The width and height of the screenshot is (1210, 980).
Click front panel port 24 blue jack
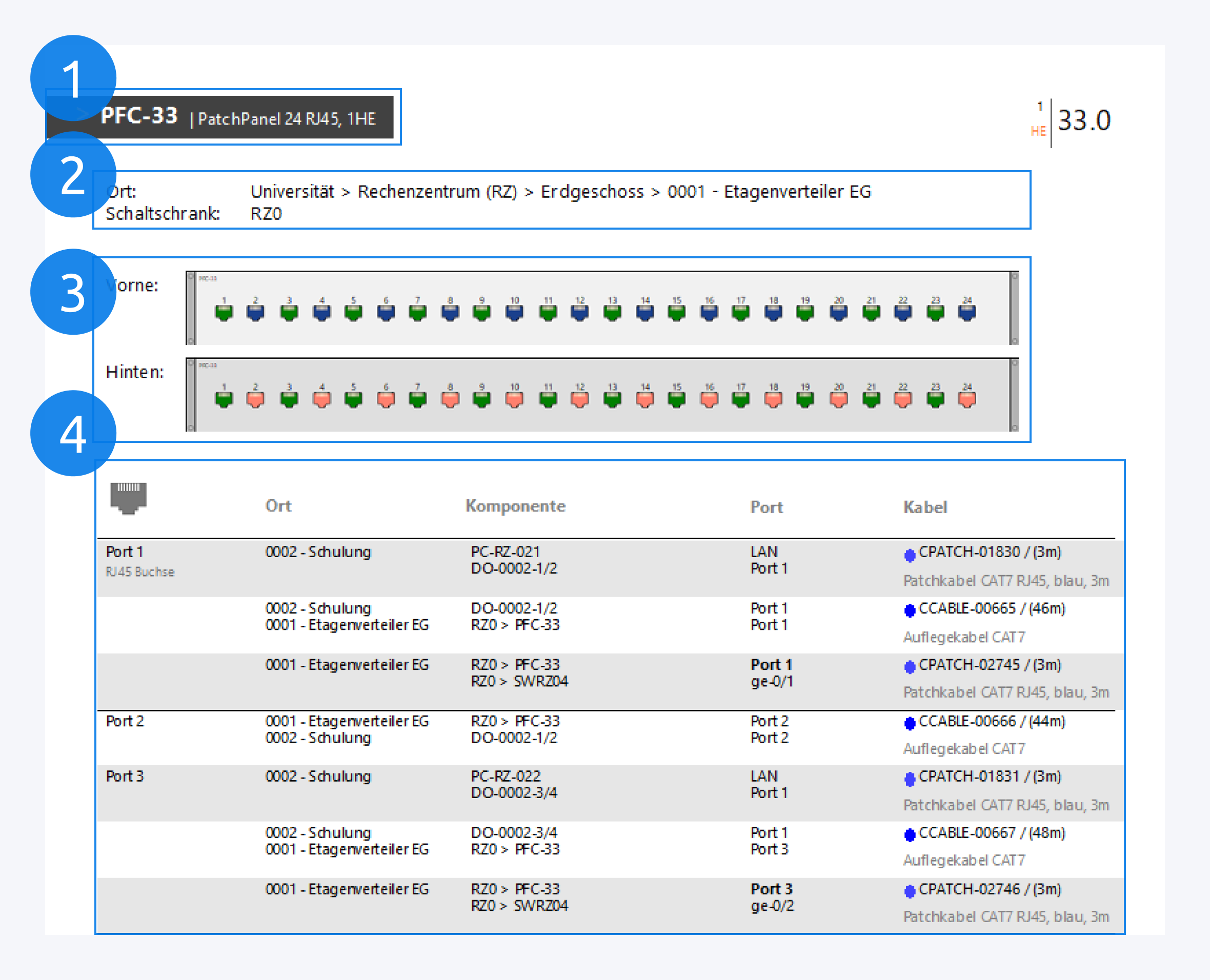(966, 312)
